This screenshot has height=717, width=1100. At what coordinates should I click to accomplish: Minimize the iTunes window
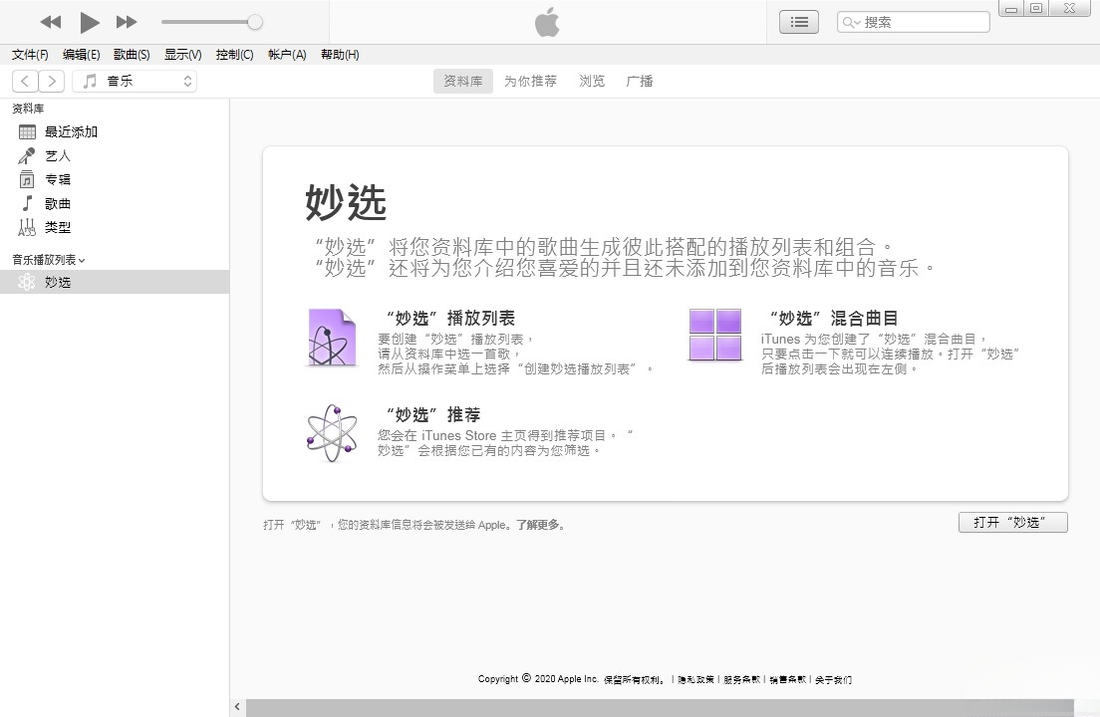click(x=1011, y=9)
